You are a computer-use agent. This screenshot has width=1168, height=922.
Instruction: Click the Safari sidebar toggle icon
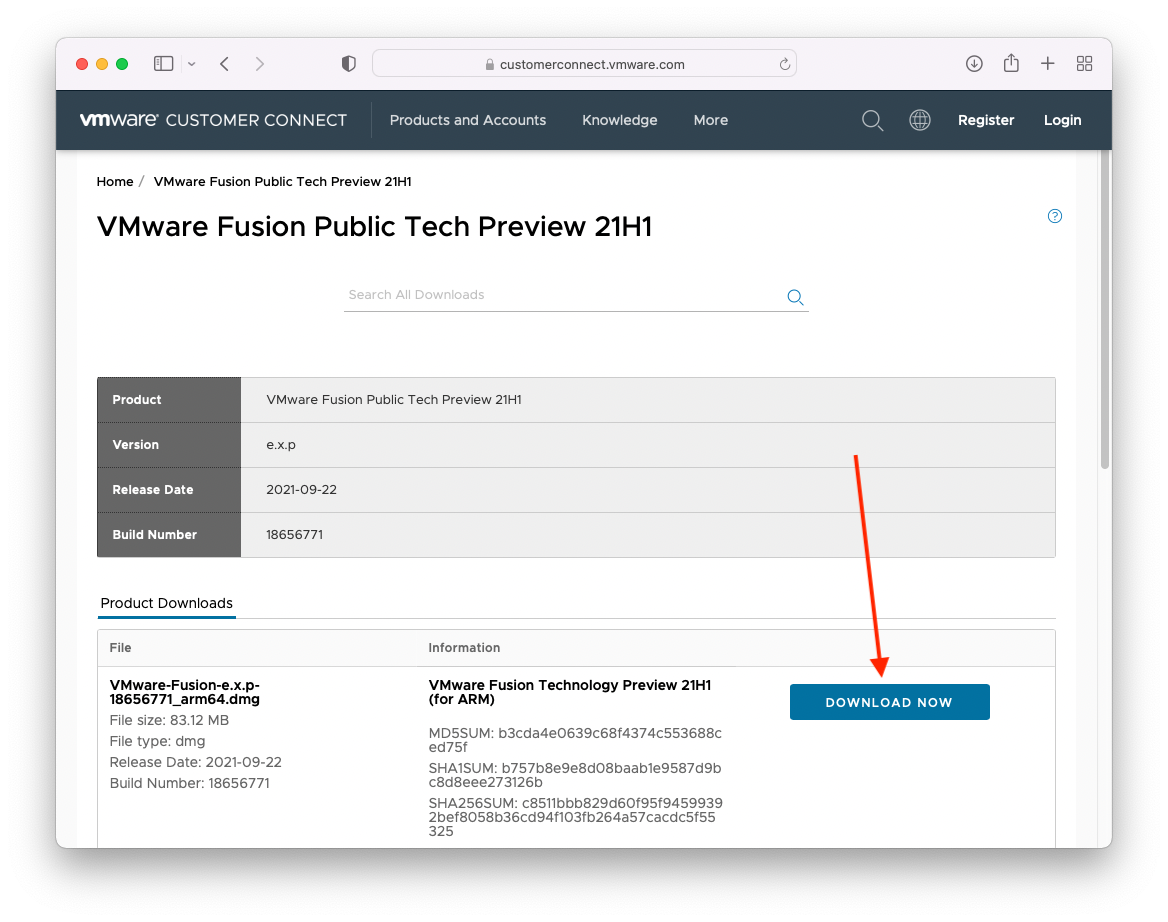[163, 64]
